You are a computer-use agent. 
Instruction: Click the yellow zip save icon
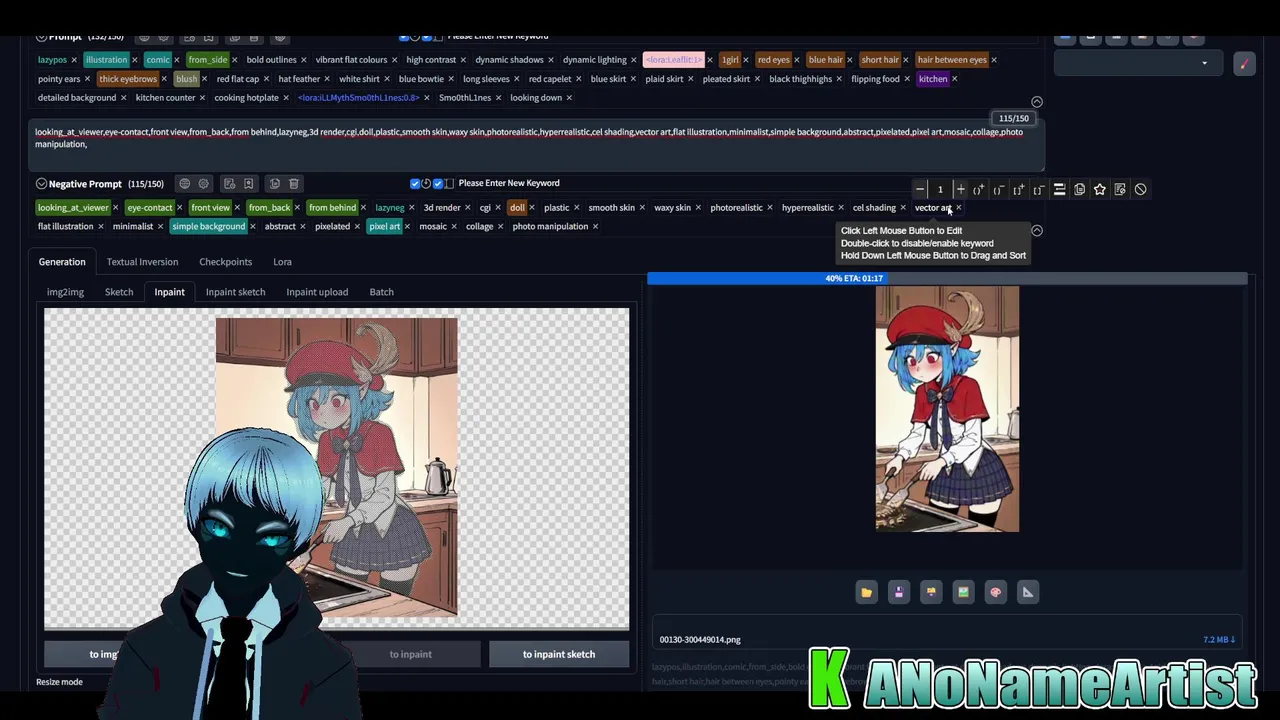(931, 592)
